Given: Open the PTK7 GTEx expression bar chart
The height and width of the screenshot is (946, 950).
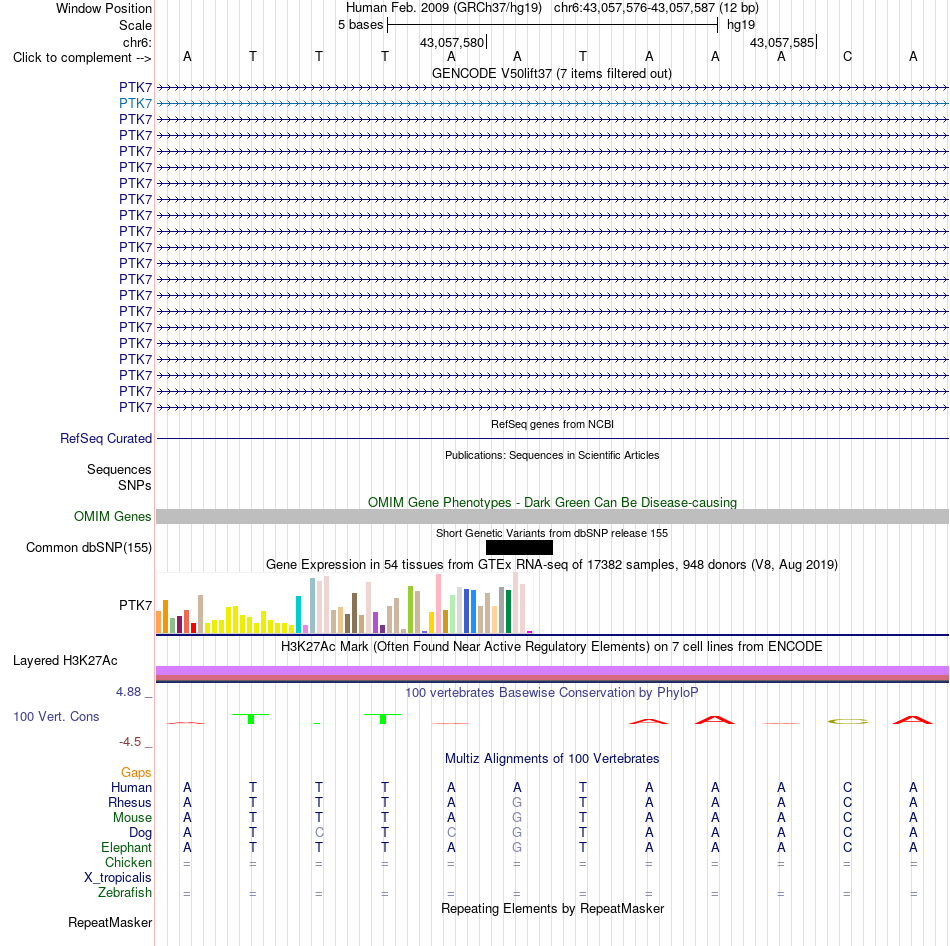Looking at the screenshot, I should [344, 604].
